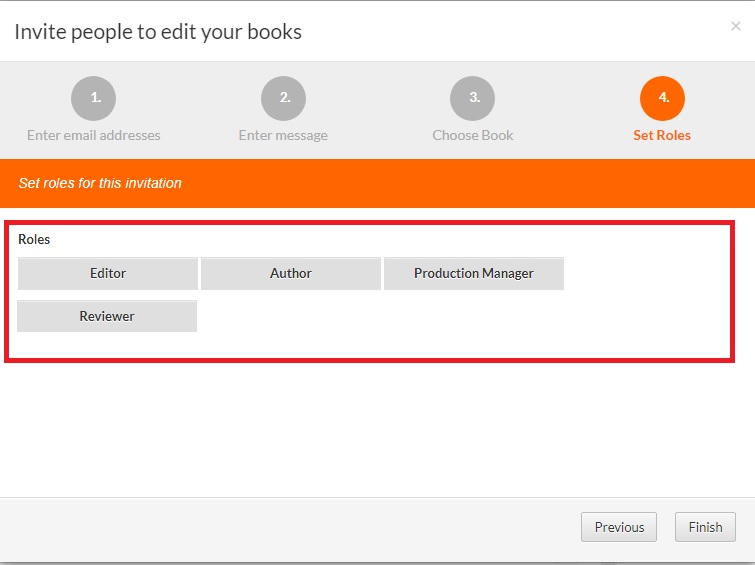
Task: Click the step 3 circle
Action: tap(473, 98)
